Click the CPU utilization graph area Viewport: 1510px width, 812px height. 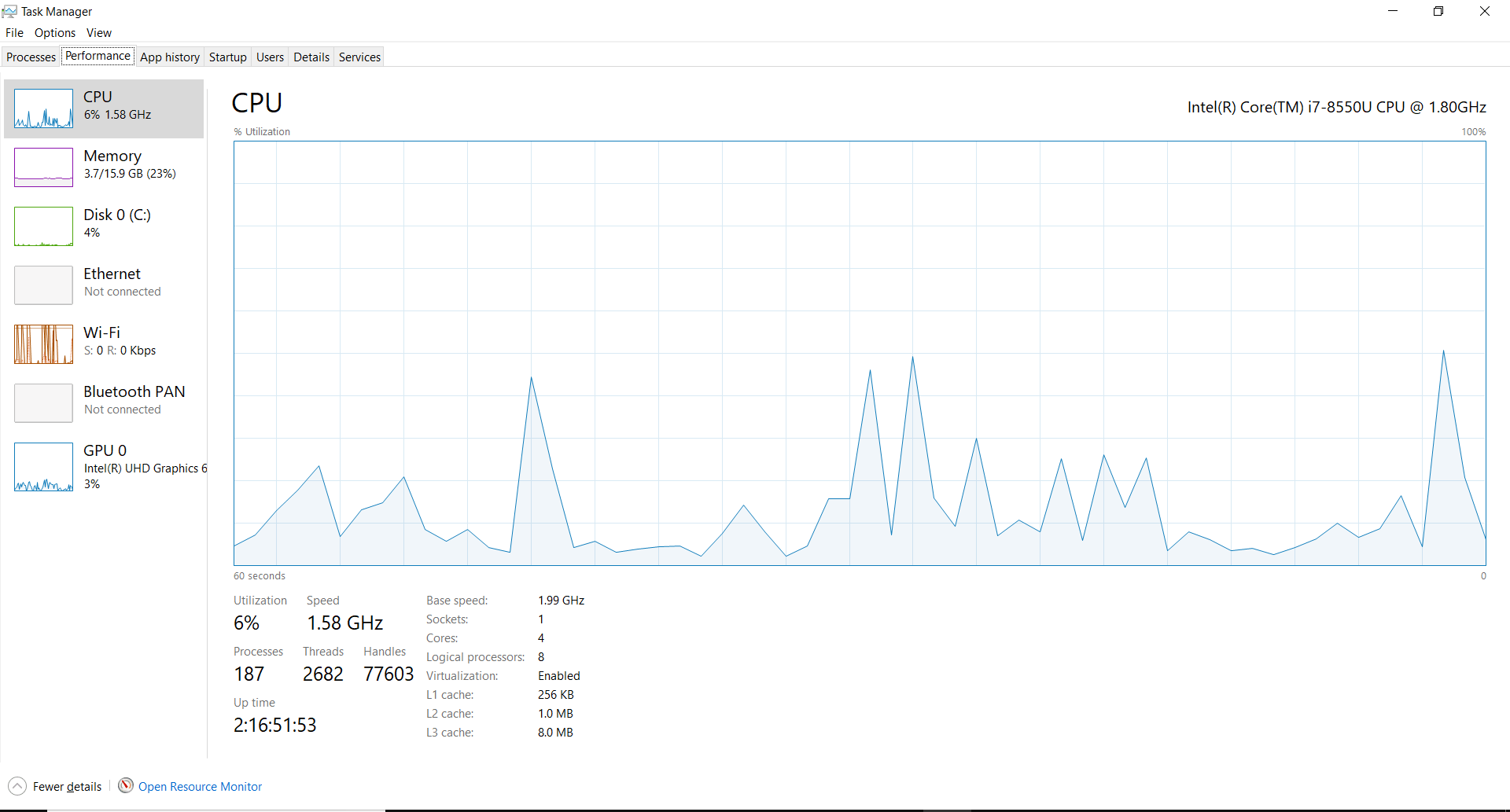pyautogui.click(x=857, y=354)
